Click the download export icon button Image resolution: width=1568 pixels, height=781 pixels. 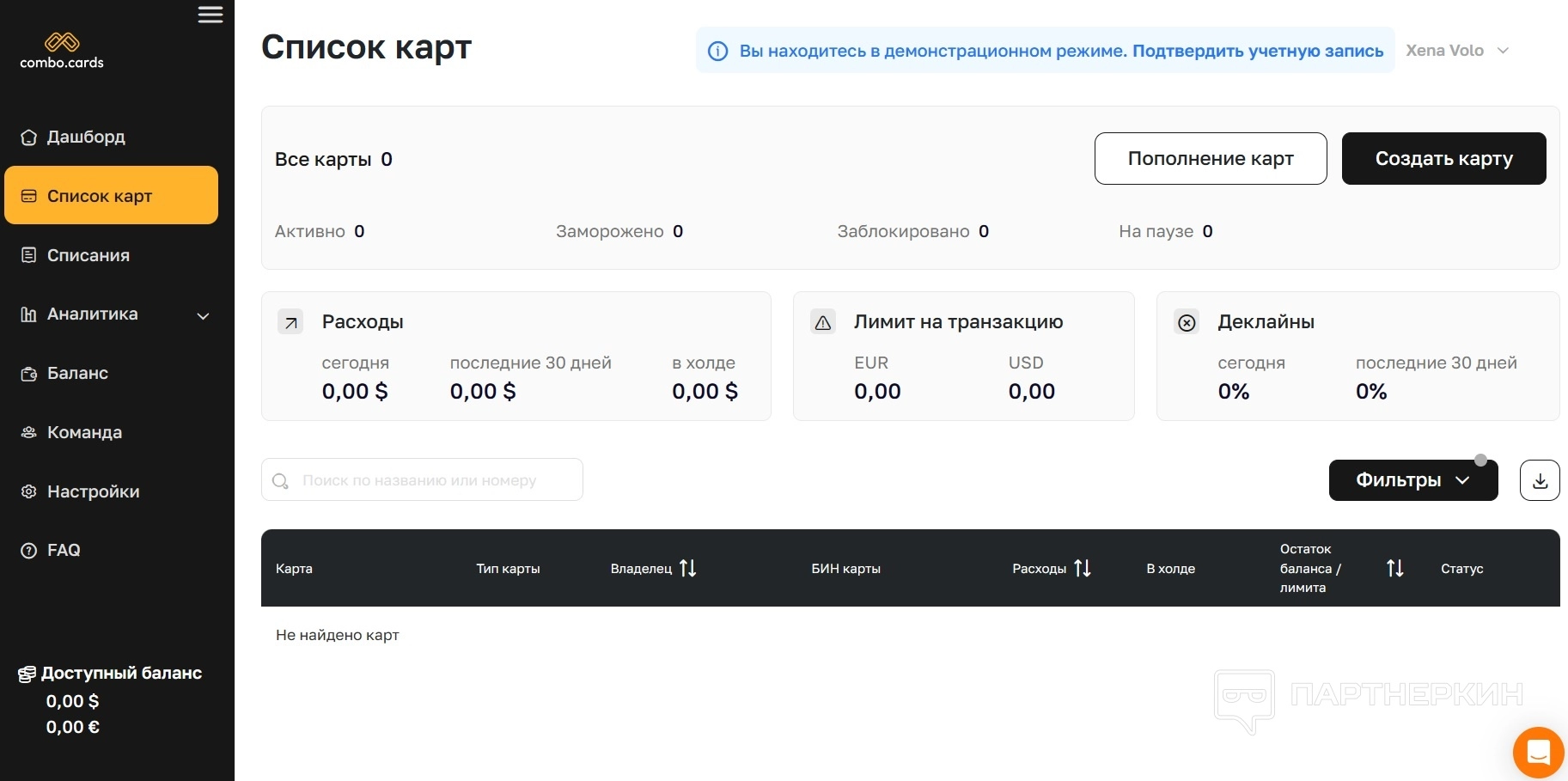(x=1539, y=480)
